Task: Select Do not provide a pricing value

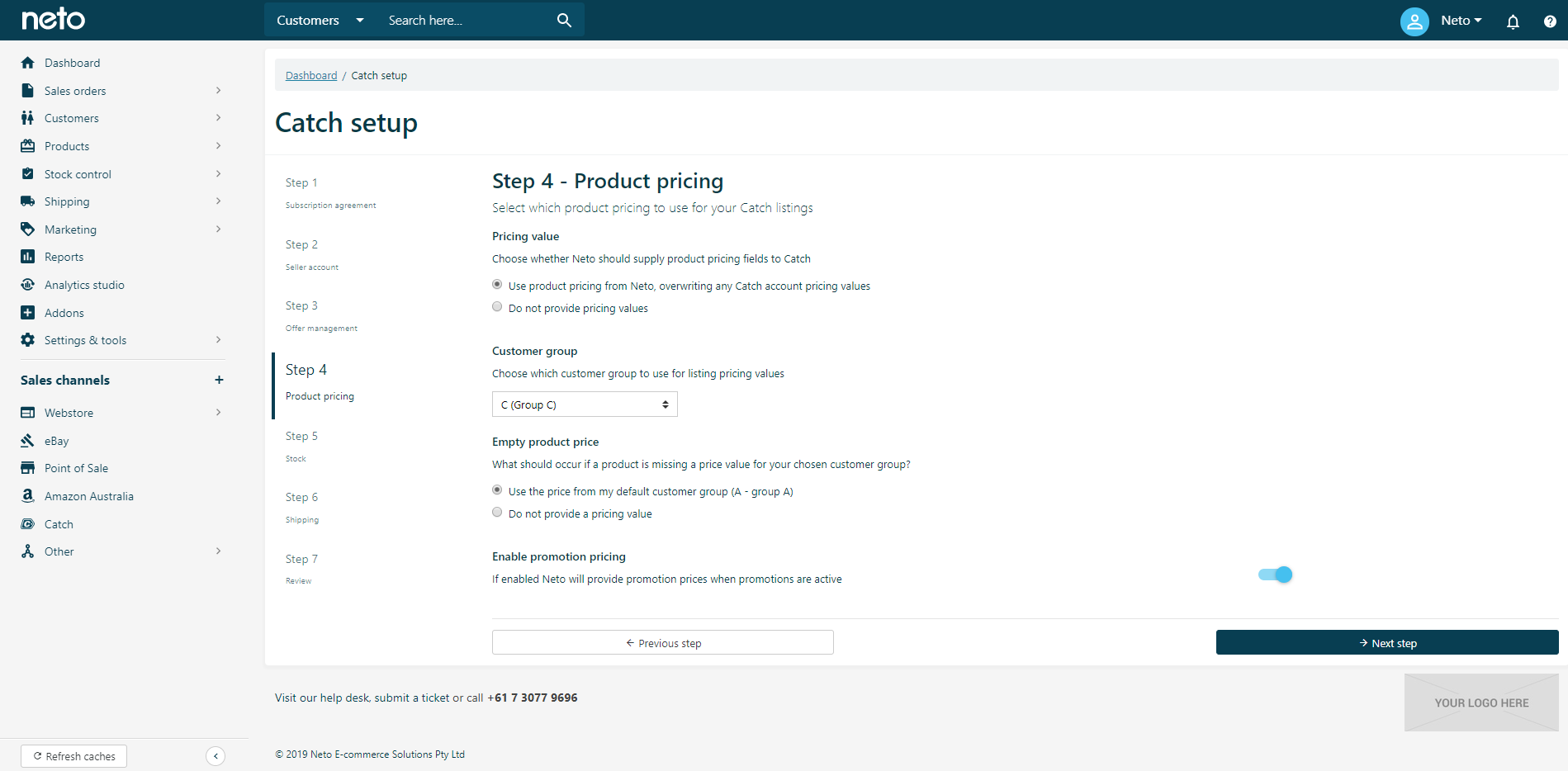Action: pyautogui.click(x=497, y=513)
